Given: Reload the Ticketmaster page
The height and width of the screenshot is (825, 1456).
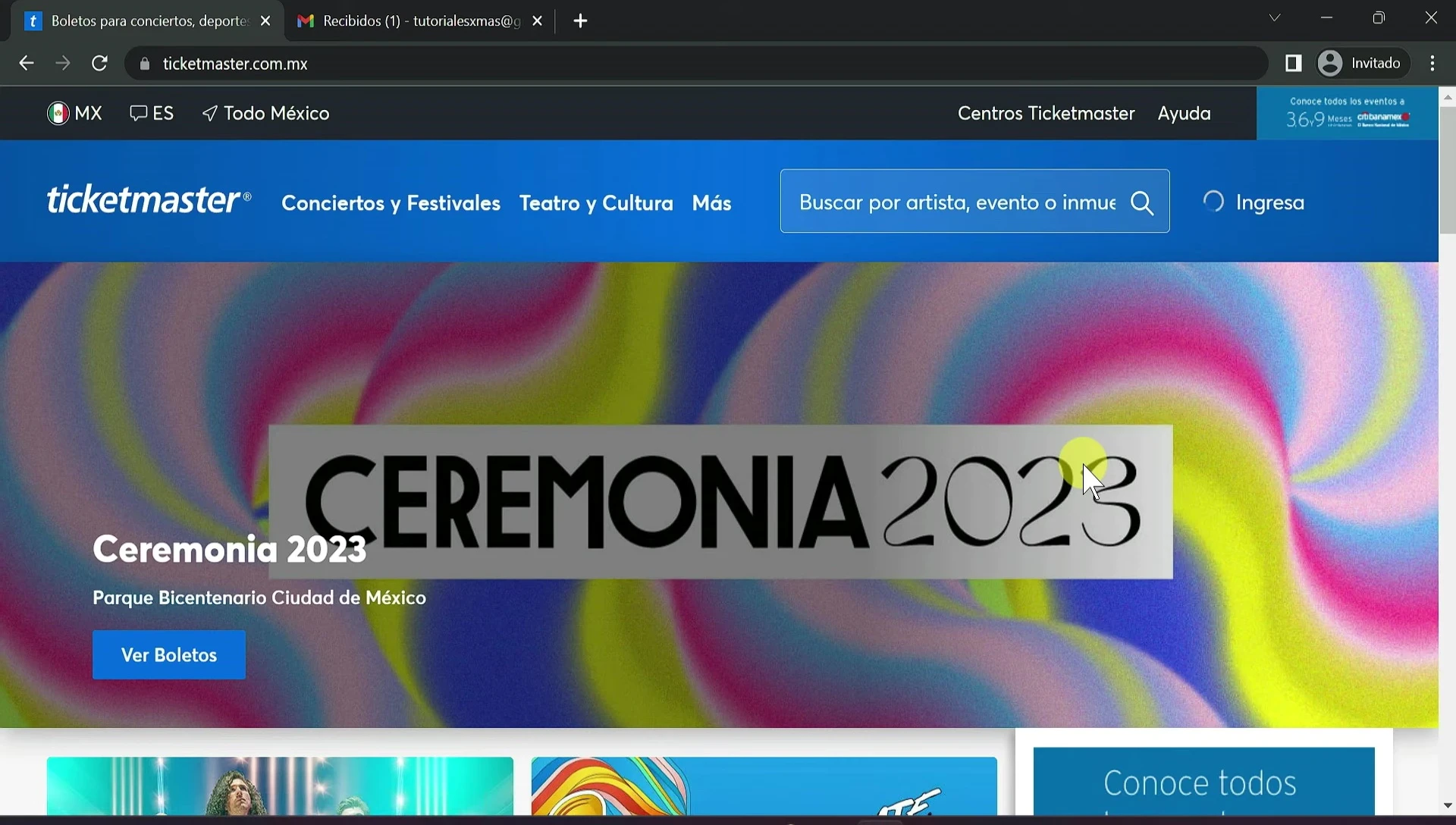Looking at the screenshot, I should coord(99,64).
